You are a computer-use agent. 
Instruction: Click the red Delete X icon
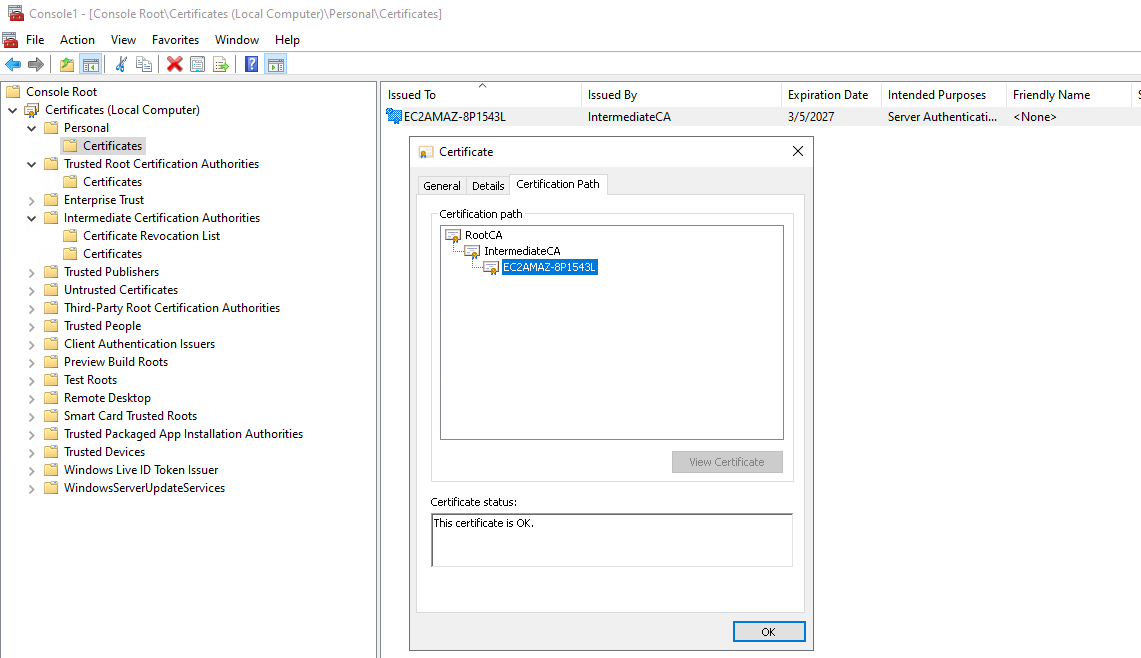point(174,65)
